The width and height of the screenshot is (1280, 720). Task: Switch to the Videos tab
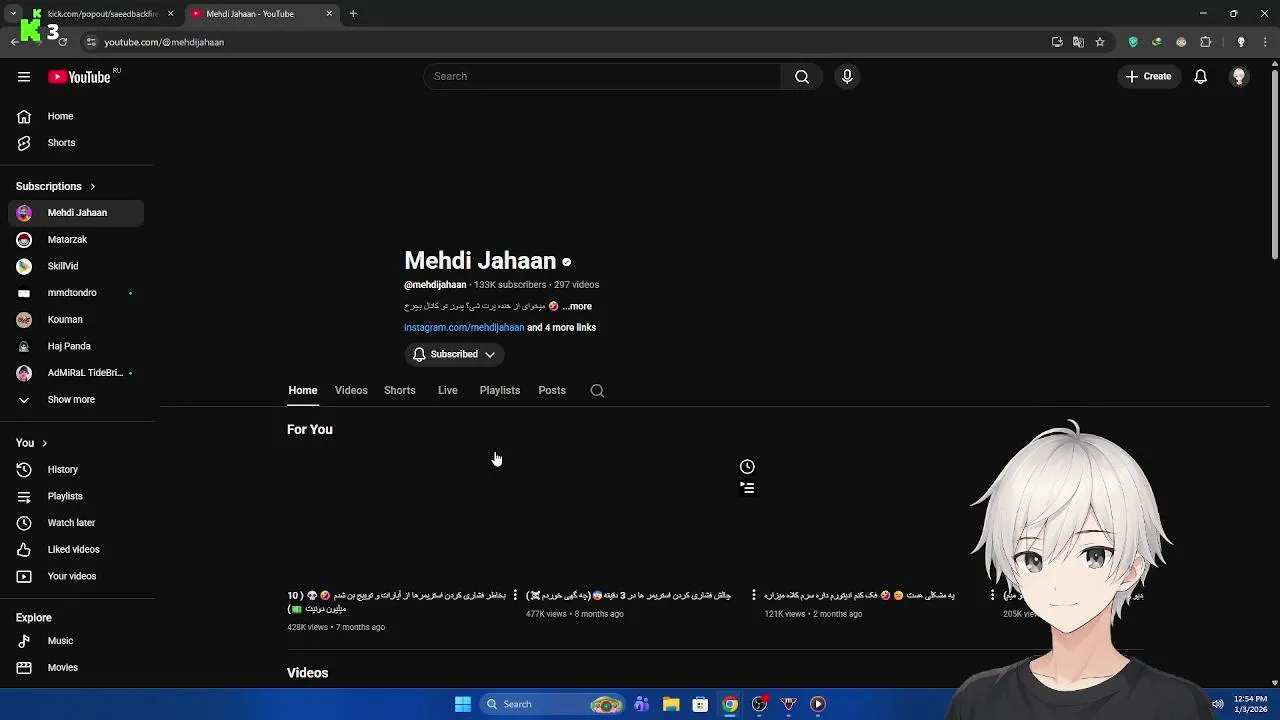click(351, 391)
